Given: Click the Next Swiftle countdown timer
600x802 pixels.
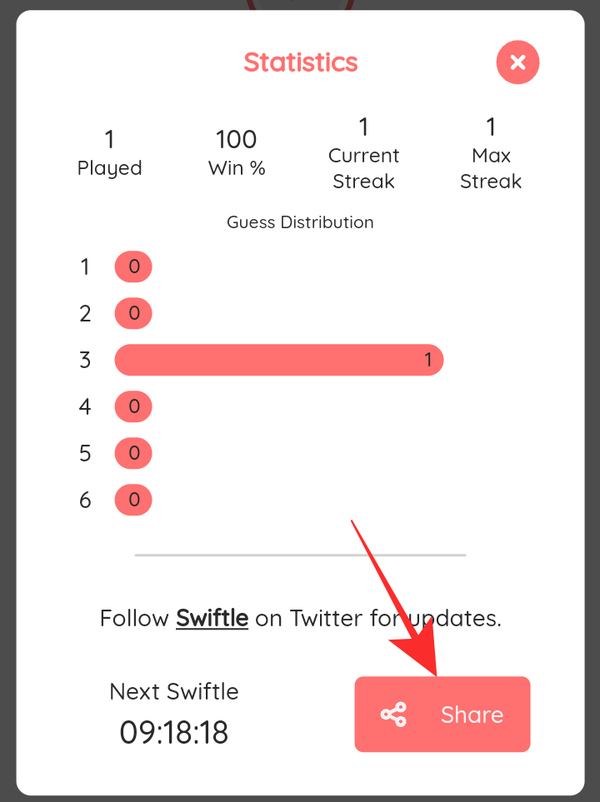Looking at the screenshot, I should (174, 732).
